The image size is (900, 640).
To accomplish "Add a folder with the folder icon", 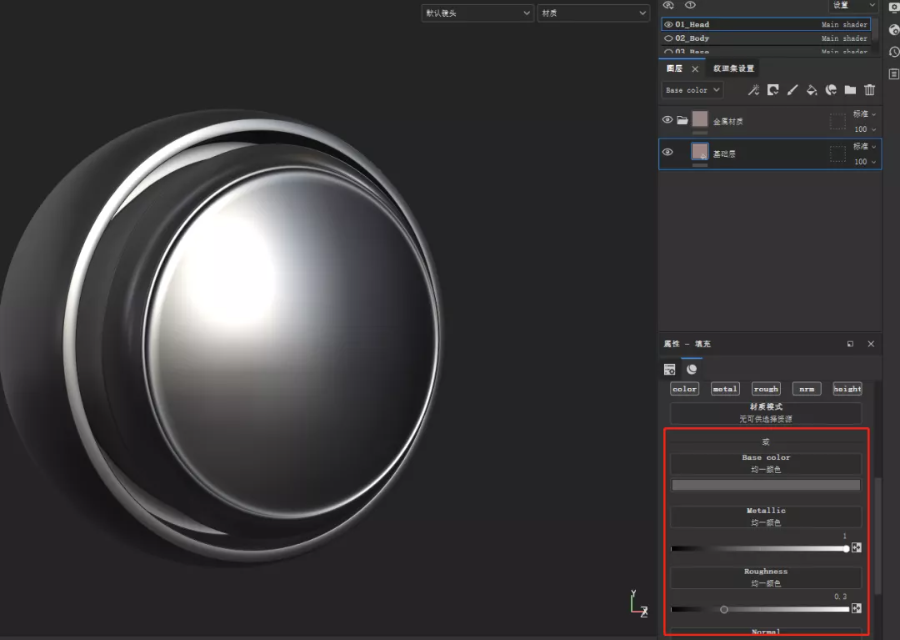I will (851, 90).
